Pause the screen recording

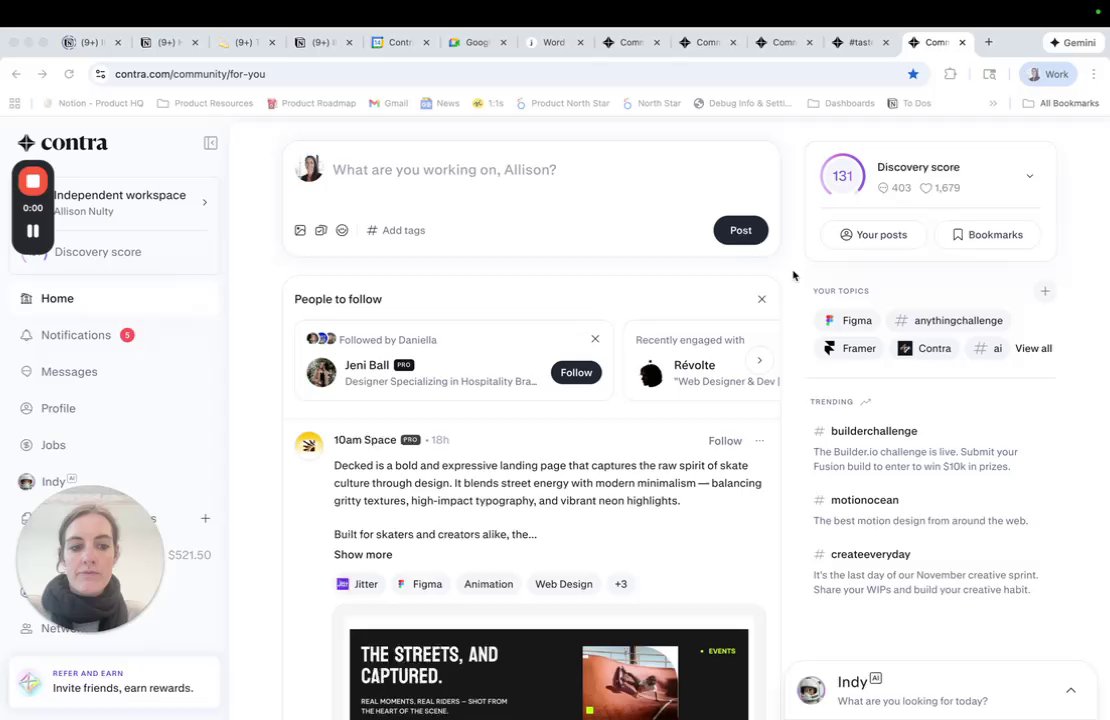pos(33,231)
